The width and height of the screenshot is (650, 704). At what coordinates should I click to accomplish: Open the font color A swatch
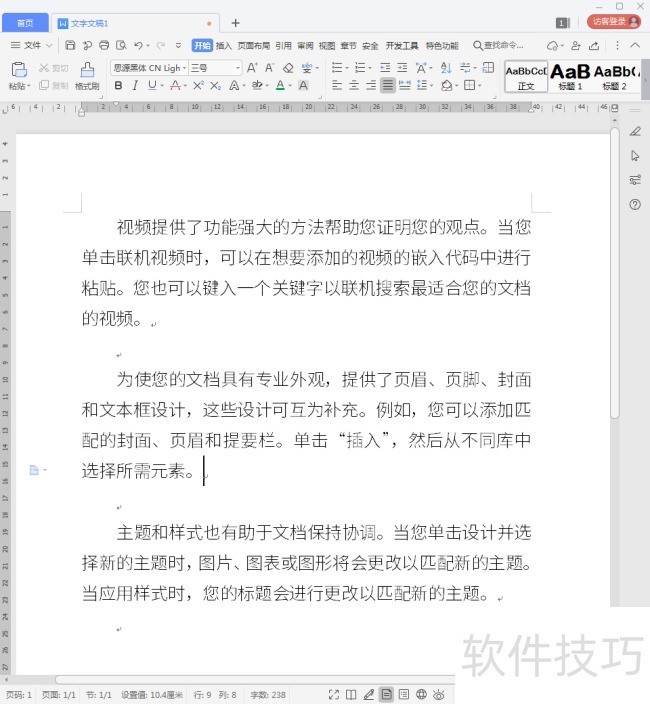coord(280,85)
